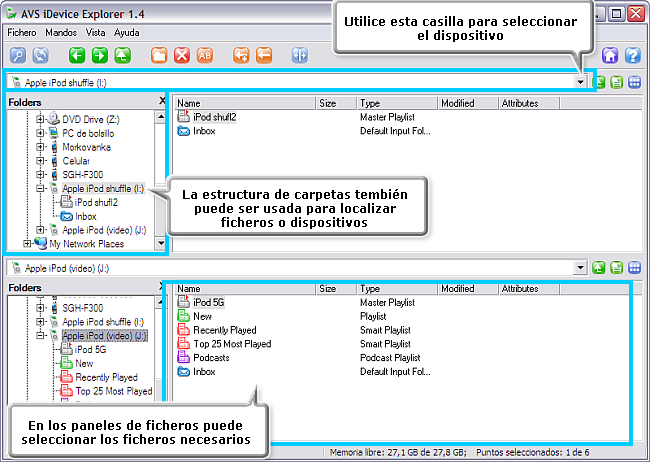This screenshot has height=462, width=650.
Task: Click upper folder tree scrollbar down arrow
Action: 161,243
